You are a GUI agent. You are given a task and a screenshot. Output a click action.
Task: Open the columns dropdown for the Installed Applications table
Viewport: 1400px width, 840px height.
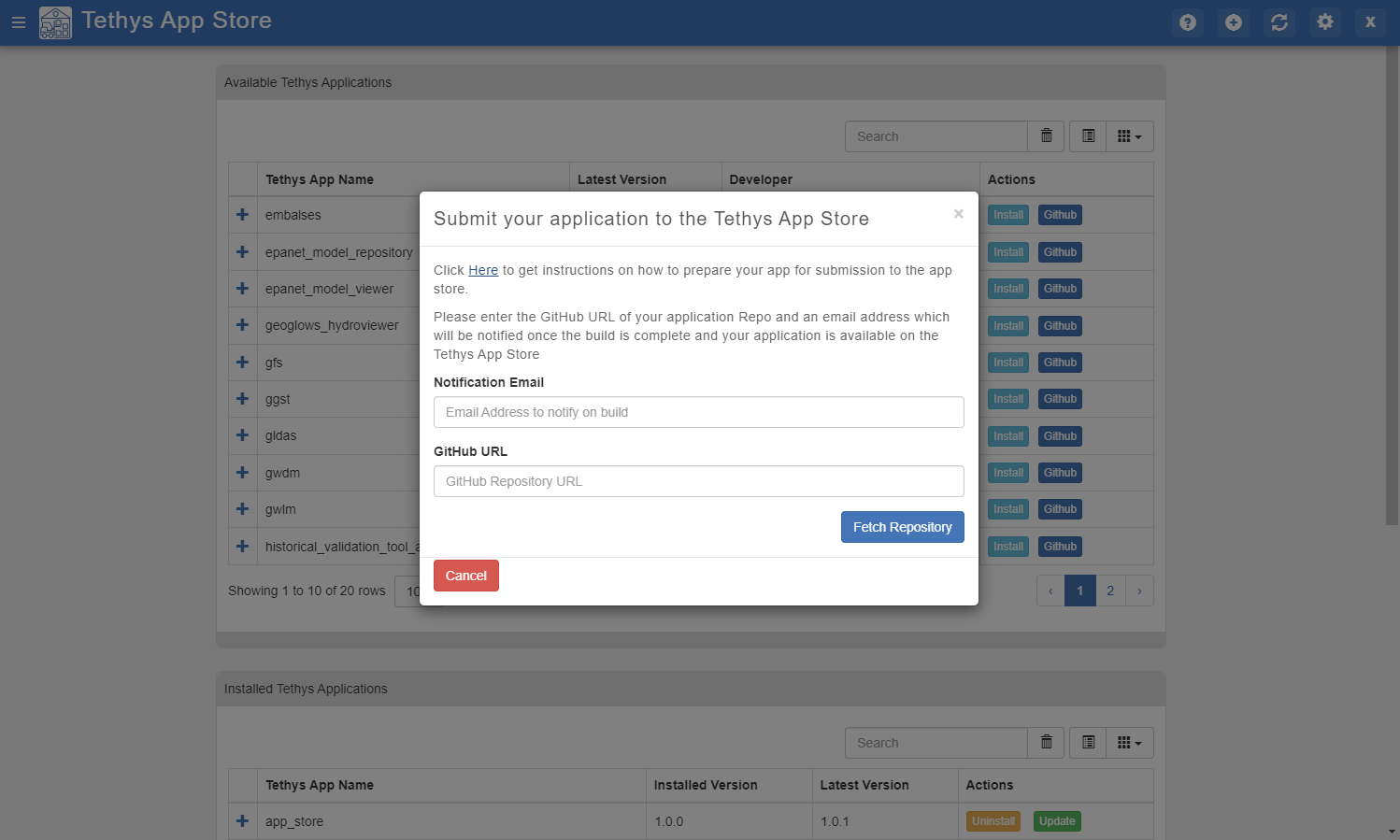click(x=1130, y=743)
